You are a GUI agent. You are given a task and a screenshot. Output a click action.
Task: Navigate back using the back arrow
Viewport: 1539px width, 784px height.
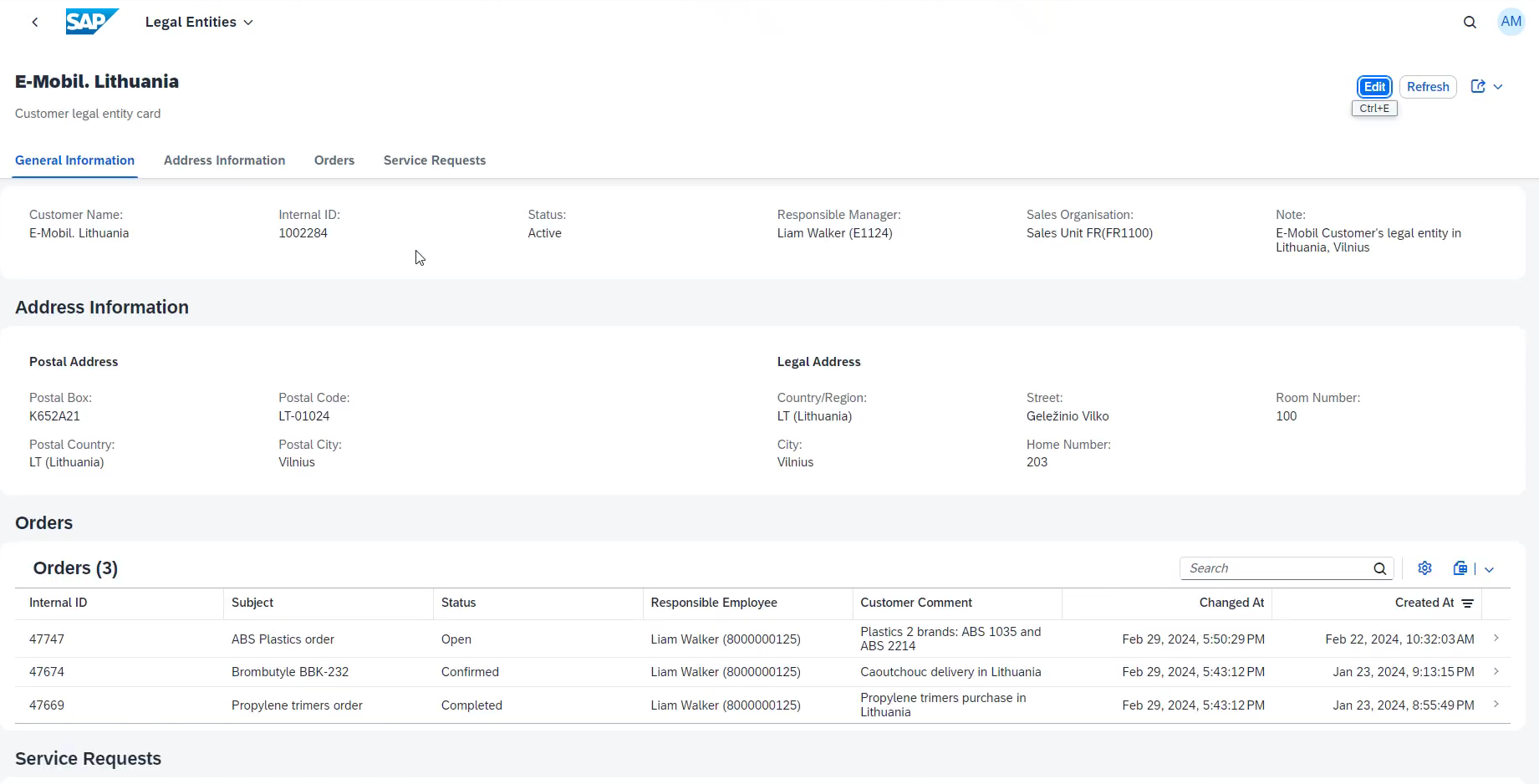point(34,22)
